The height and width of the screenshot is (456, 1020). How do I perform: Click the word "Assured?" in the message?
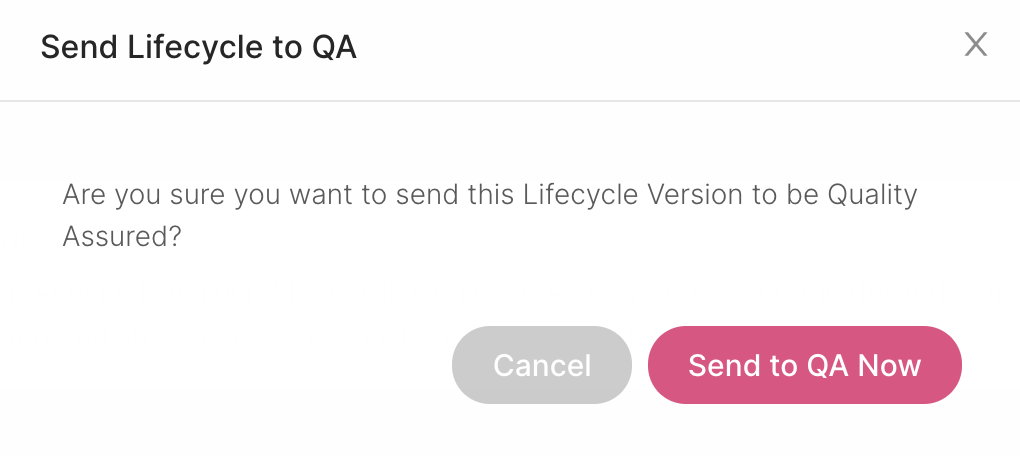(121, 237)
